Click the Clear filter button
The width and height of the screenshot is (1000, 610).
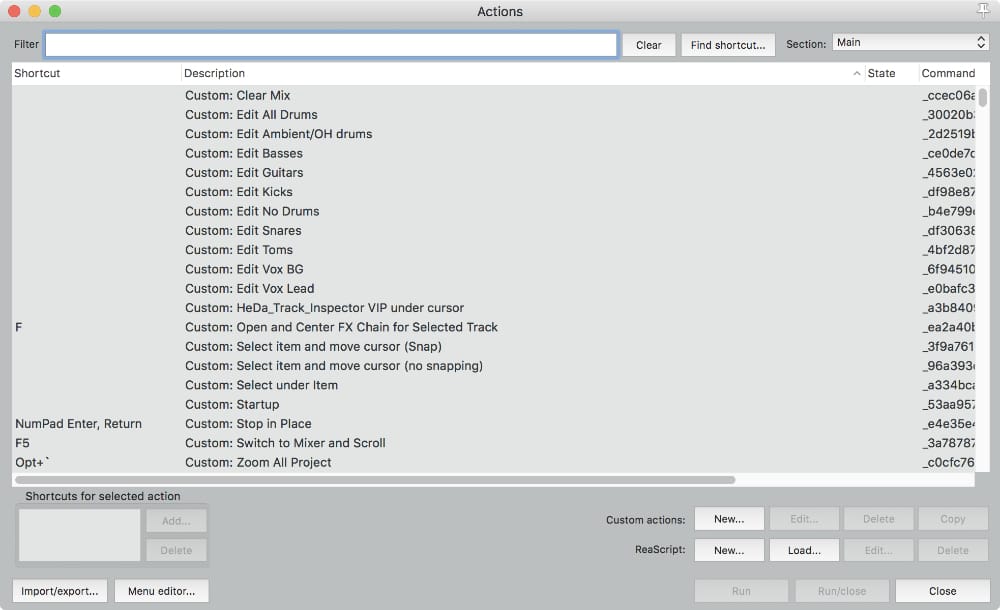pyautogui.click(x=648, y=44)
